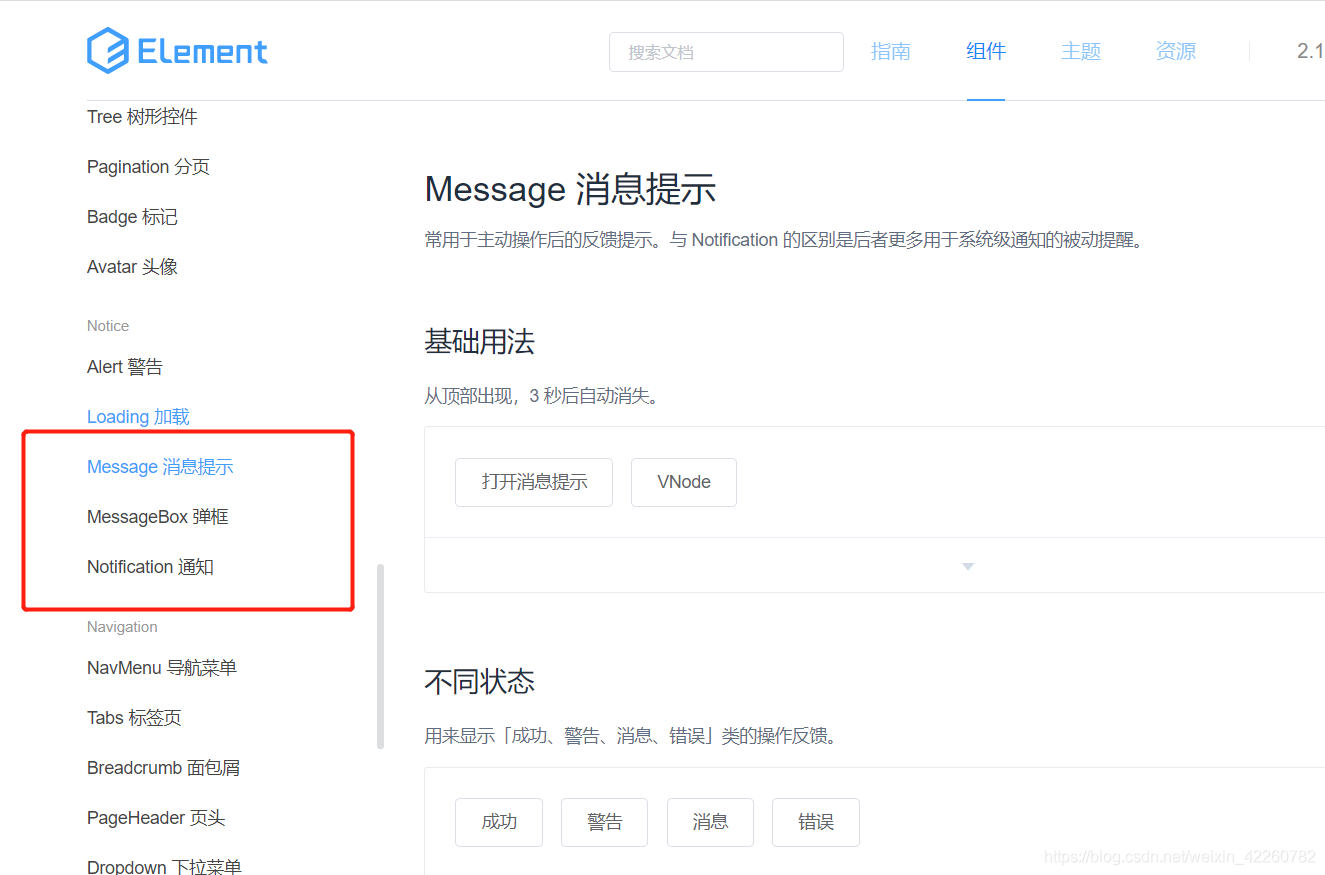Click the 成功 button
Image resolution: width=1325 pixels, height=875 pixels.
499,822
